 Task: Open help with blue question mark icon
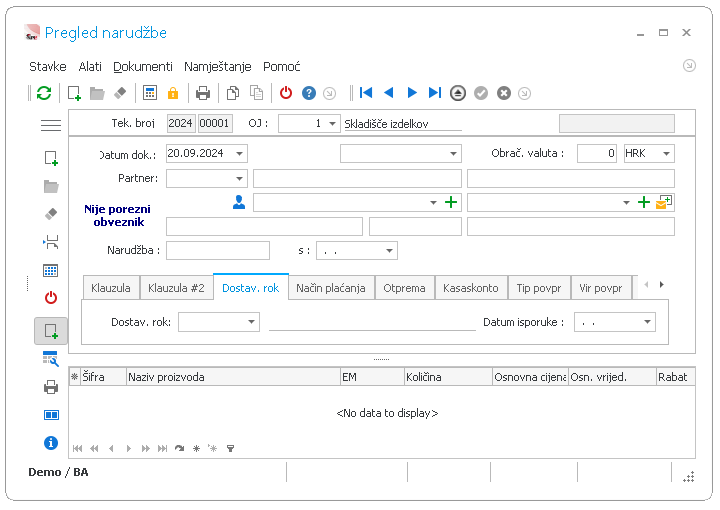pyautogui.click(x=309, y=93)
